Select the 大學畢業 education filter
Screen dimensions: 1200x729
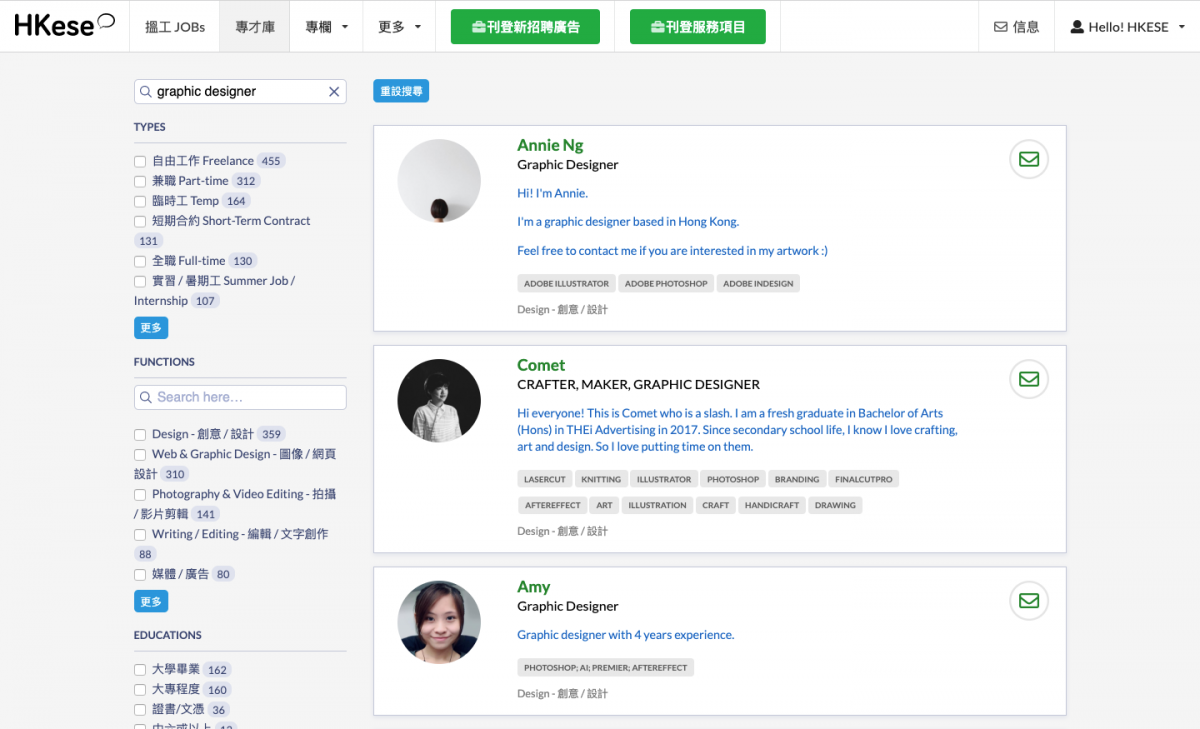tap(141, 670)
